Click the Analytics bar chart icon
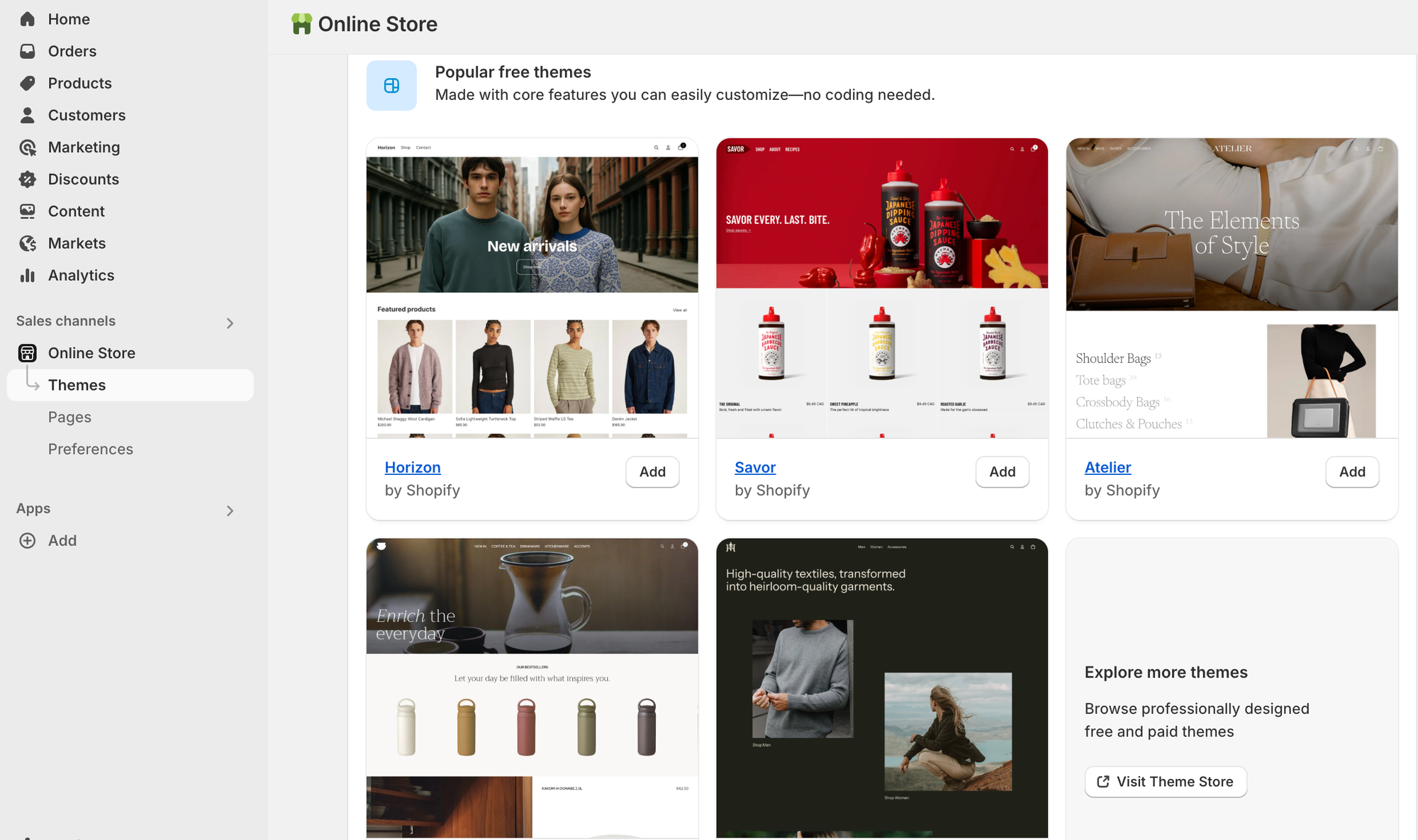This screenshot has height=840, width=1418. click(x=28, y=275)
